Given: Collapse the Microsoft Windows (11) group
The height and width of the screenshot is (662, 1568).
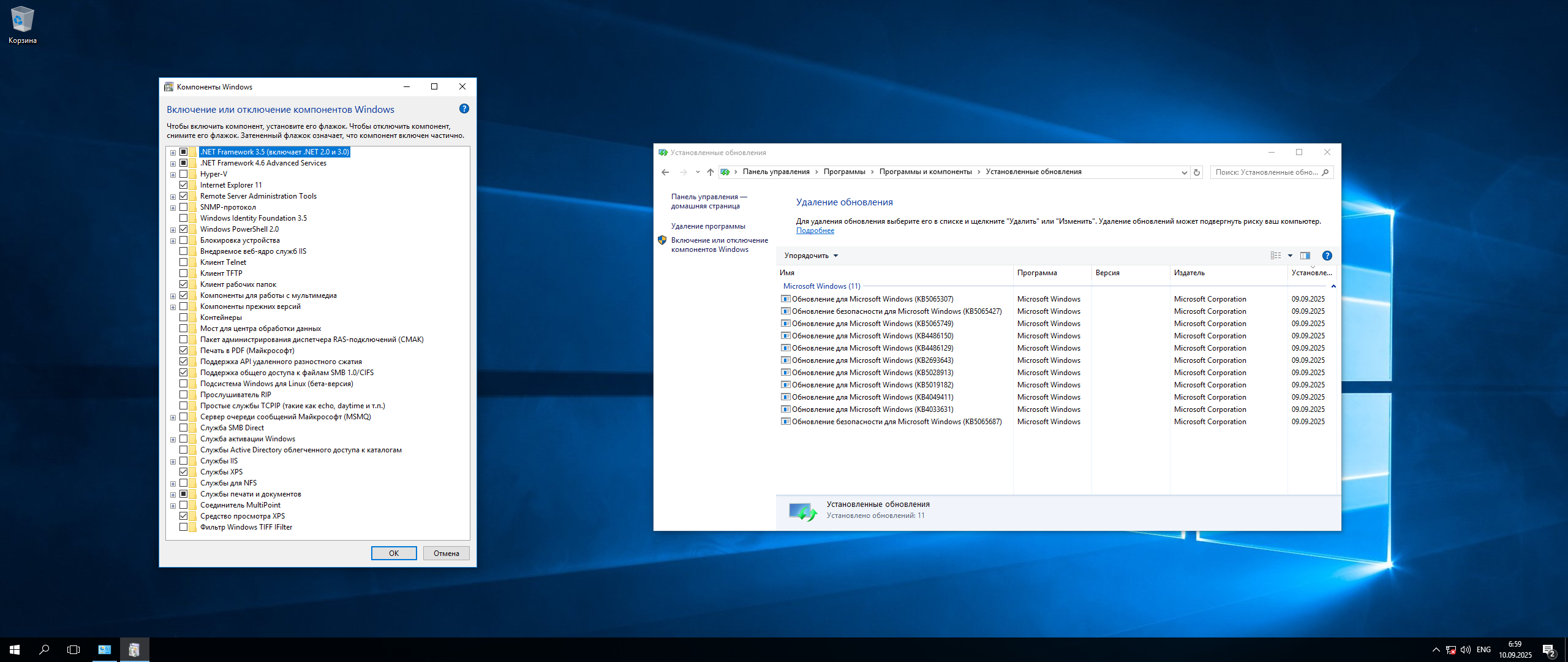Looking at the screenshot, I should (x=1333, y=286).
